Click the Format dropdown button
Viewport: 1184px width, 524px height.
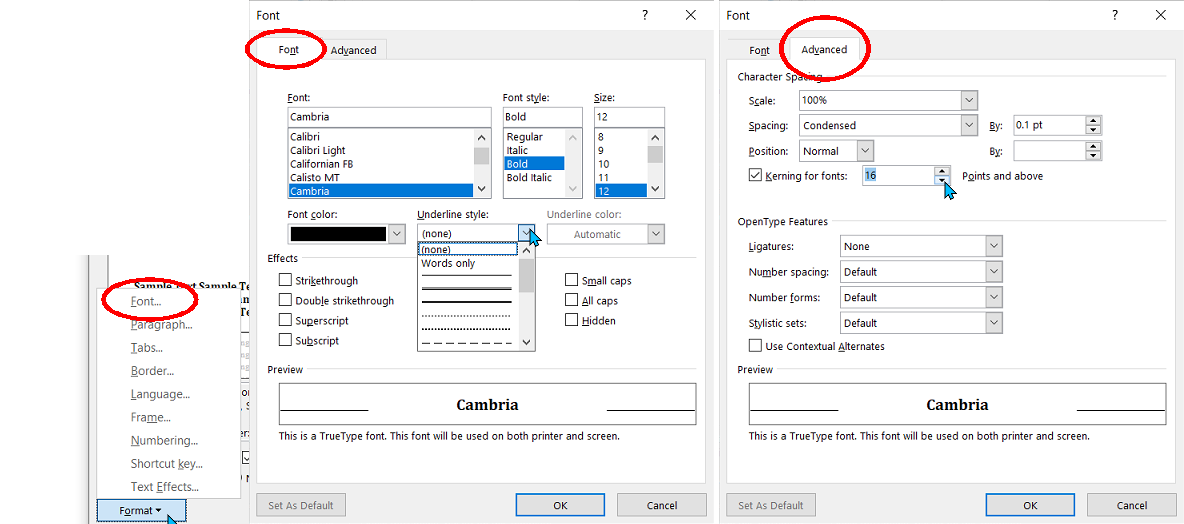pos(141,510)
